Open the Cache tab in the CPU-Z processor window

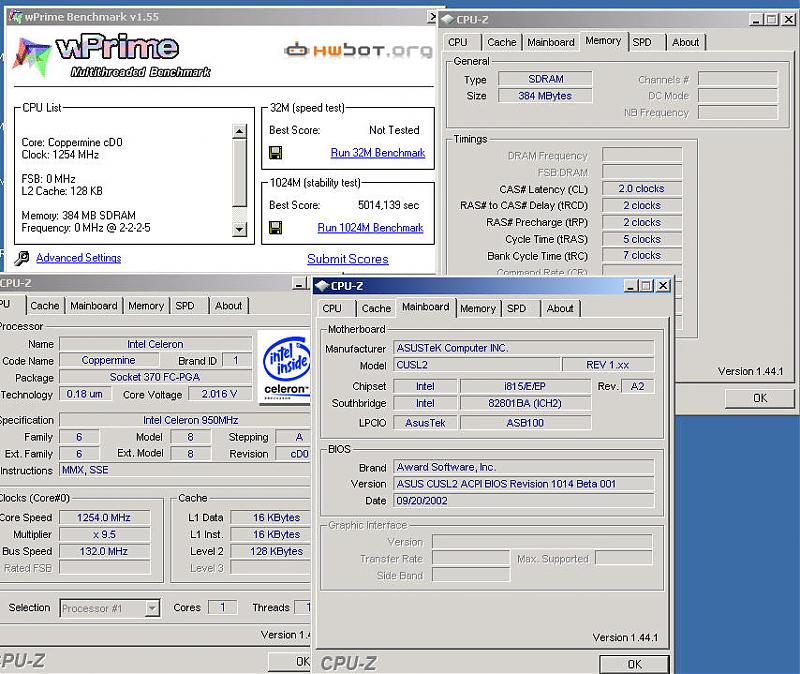[x=45, y=306]
